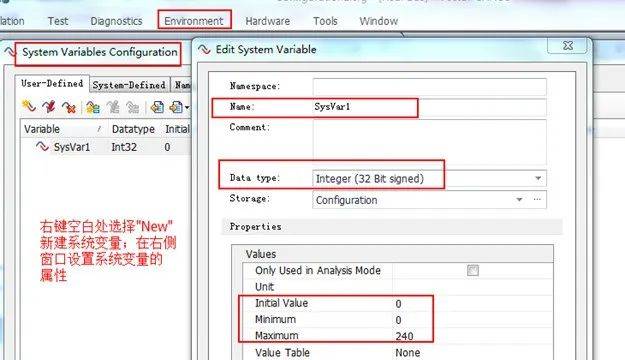Click the Initial column header
The width and height of the screenshot is (625, 360).
[x=177, y=129]
